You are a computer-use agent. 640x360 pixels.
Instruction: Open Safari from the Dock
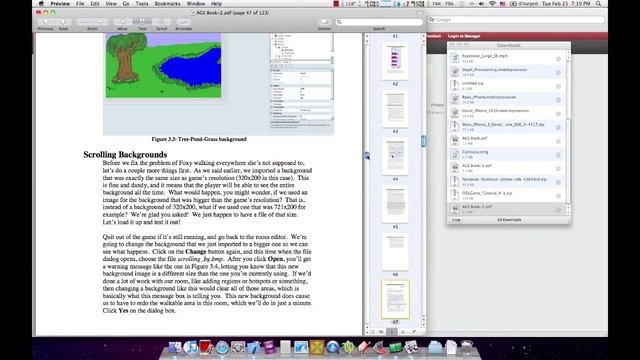[222, 347]
